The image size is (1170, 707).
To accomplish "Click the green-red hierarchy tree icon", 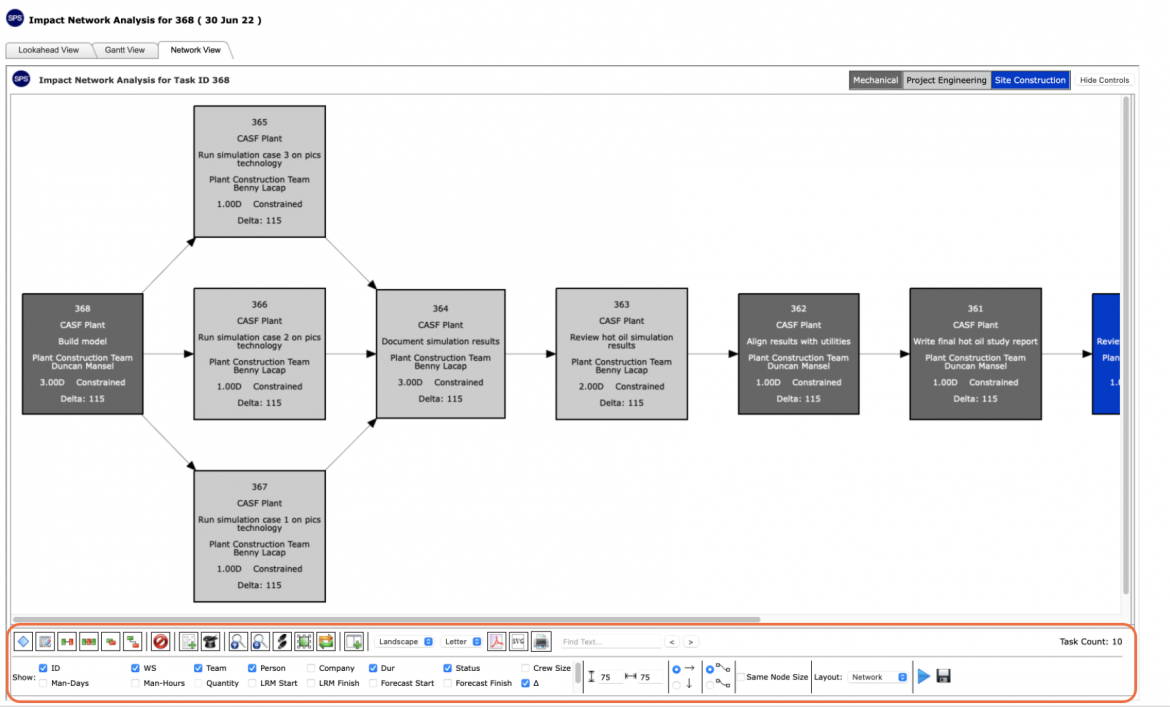I will pyautogui.click(x=133, y=641).
